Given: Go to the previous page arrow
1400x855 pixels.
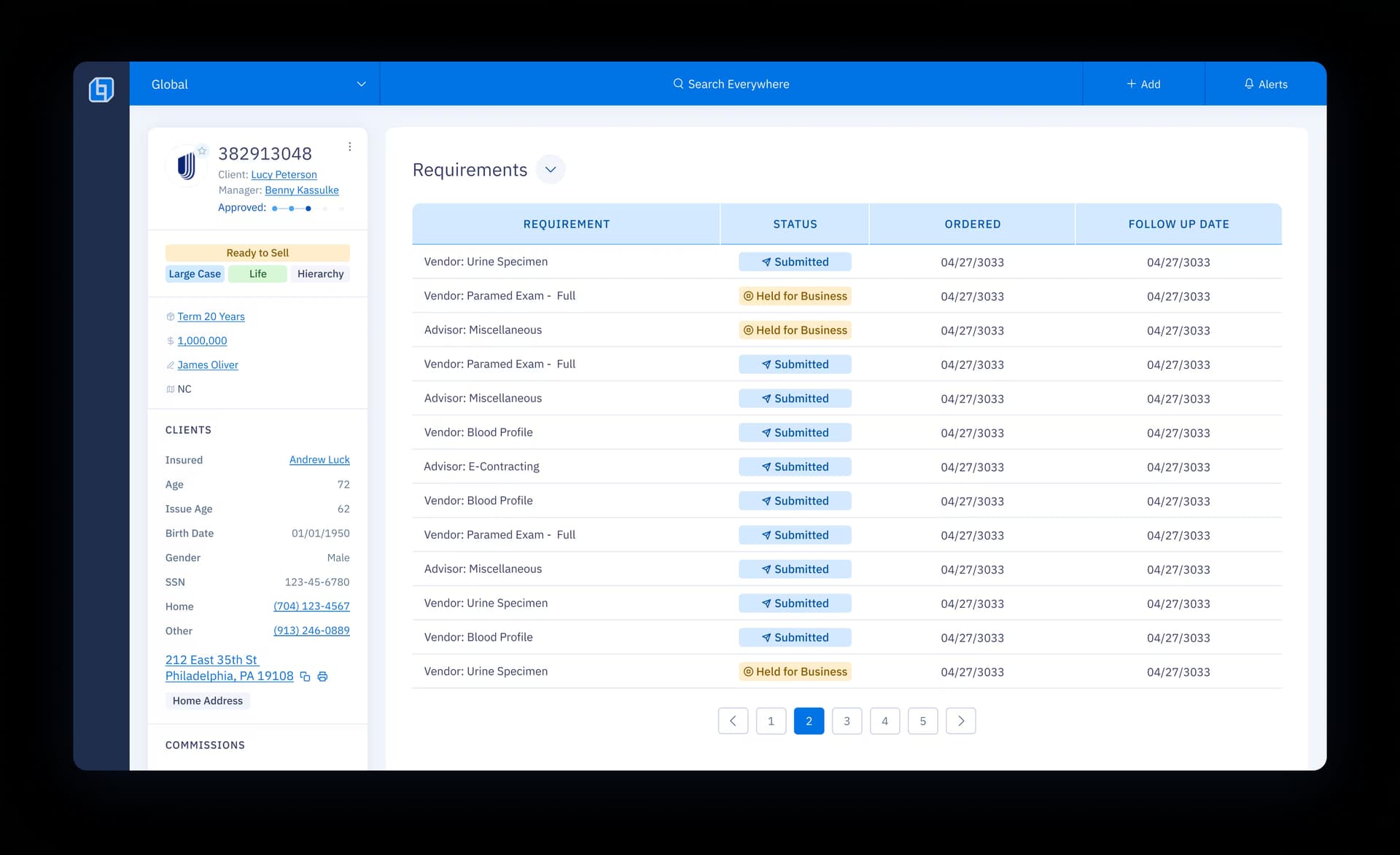Looking at the screenshot, I should [733, 721].
